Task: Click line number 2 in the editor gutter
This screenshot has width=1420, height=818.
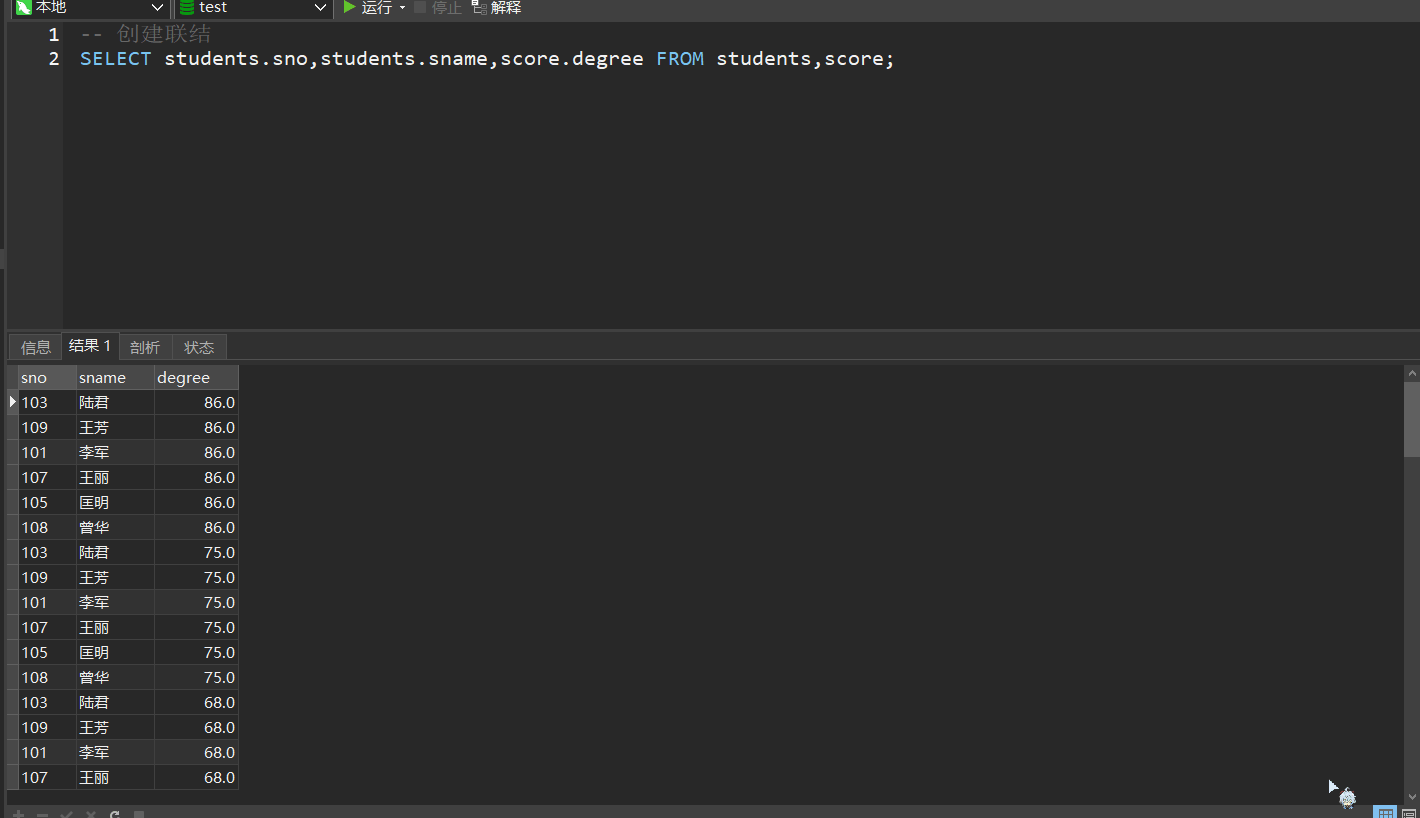Action: 54,59
